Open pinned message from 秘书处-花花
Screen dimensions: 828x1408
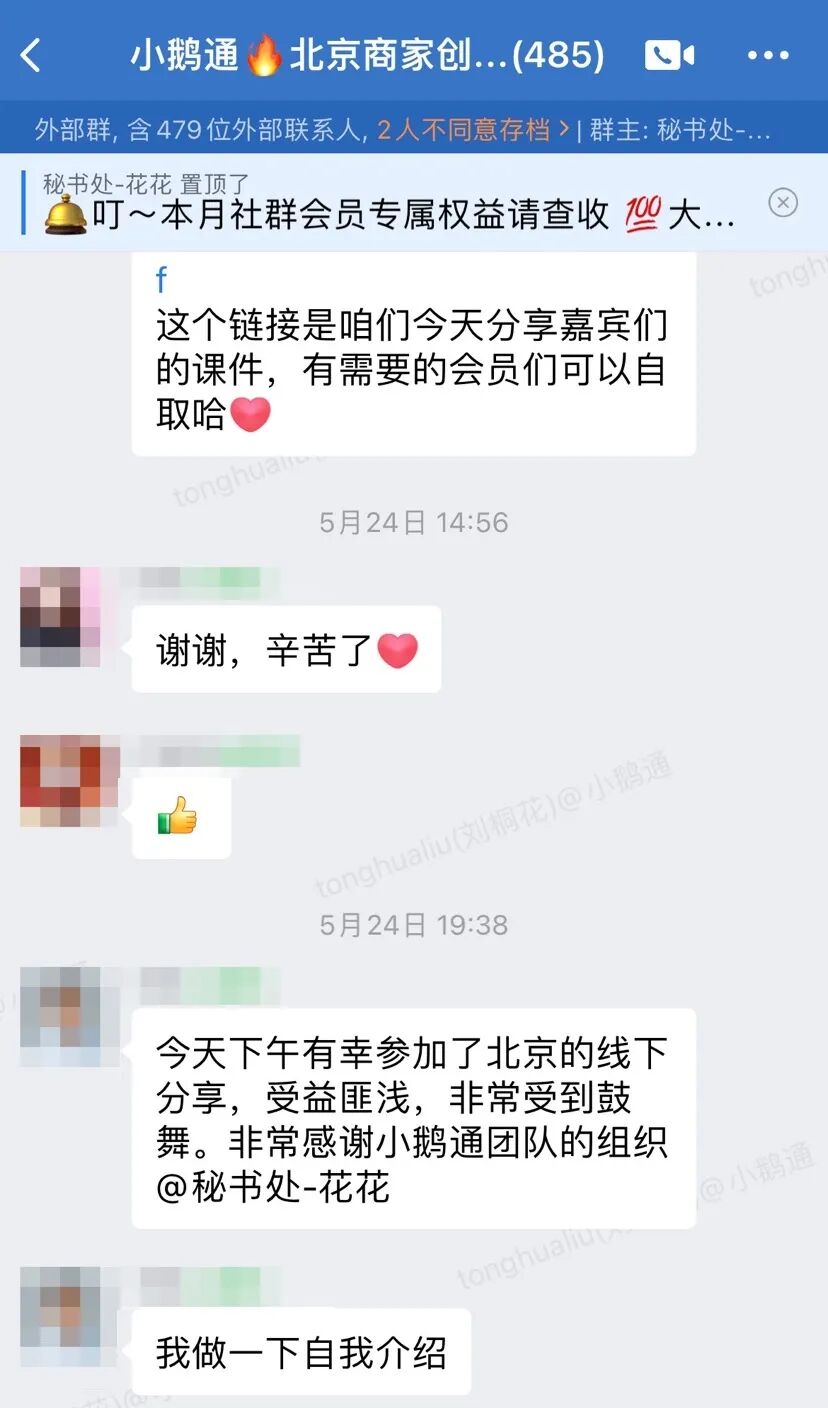390,203
